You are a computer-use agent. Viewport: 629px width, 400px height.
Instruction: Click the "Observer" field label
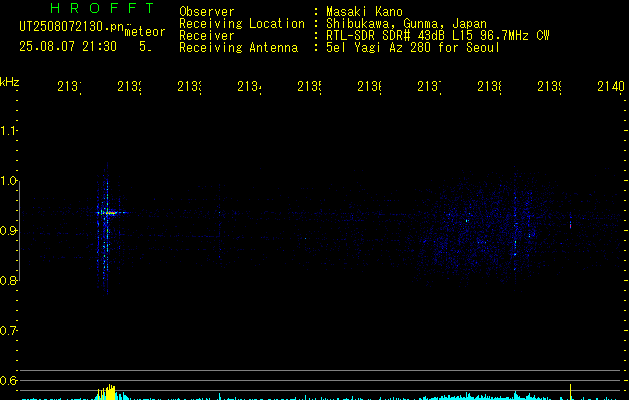click(207, 11)
